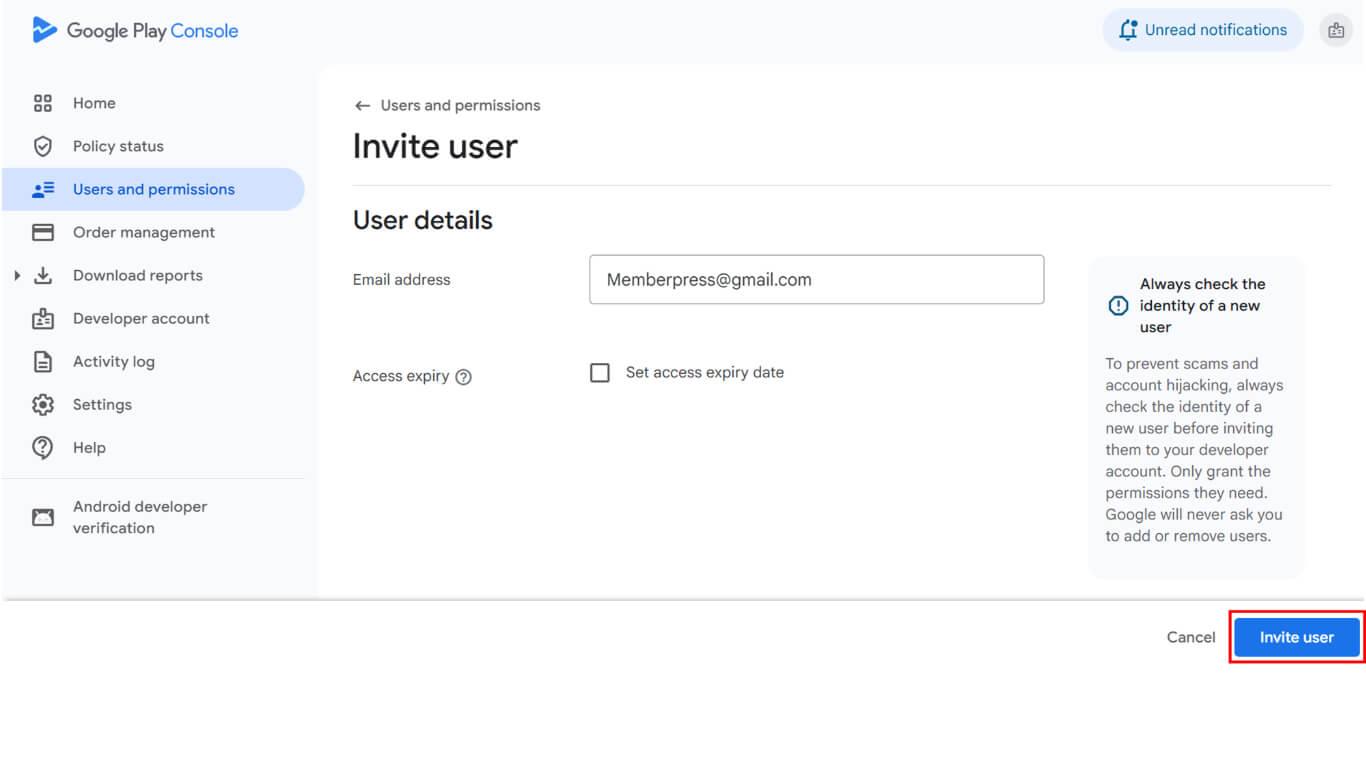The width and height of the screenshot is (1366, 769).
Task: Click the Download reports arrow icon
Action: point(43,275)
